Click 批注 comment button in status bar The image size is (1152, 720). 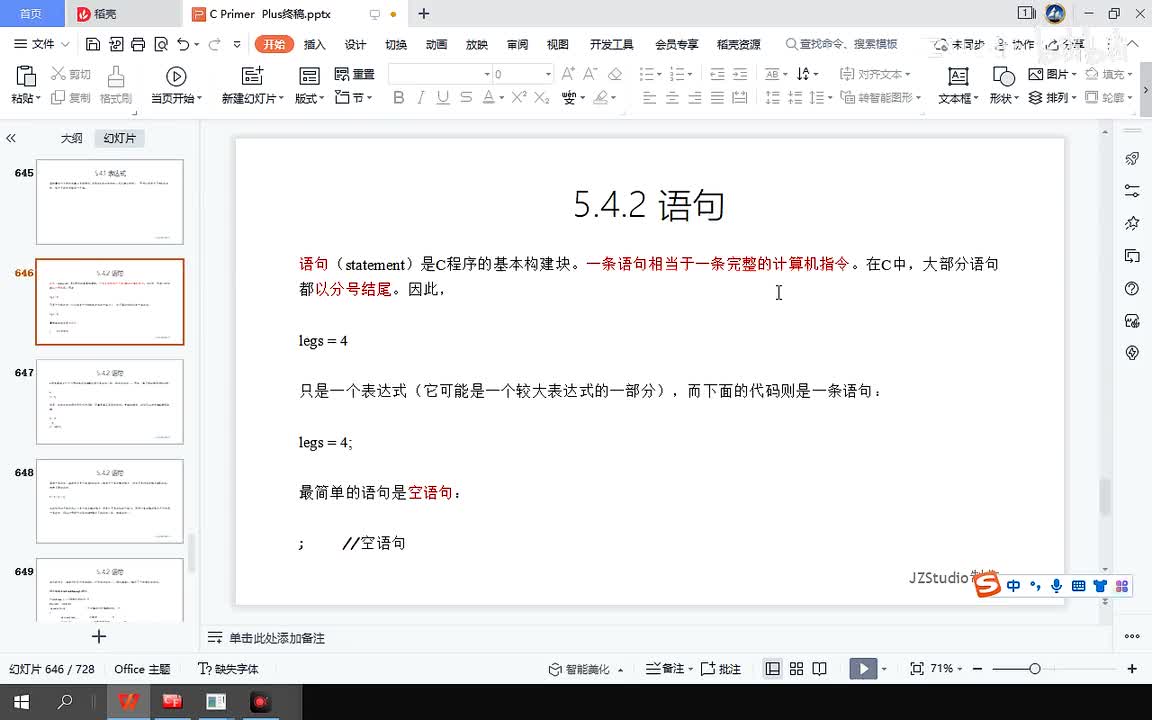click(721, 669)
